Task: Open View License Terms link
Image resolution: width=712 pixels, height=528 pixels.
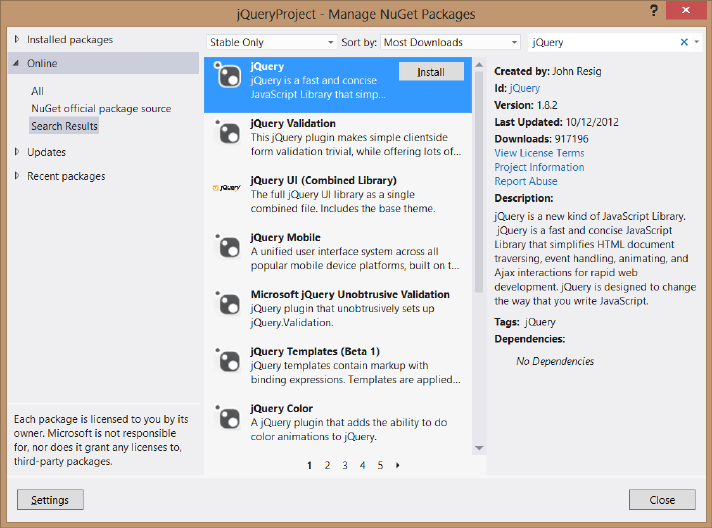Action: pos(539,153)
